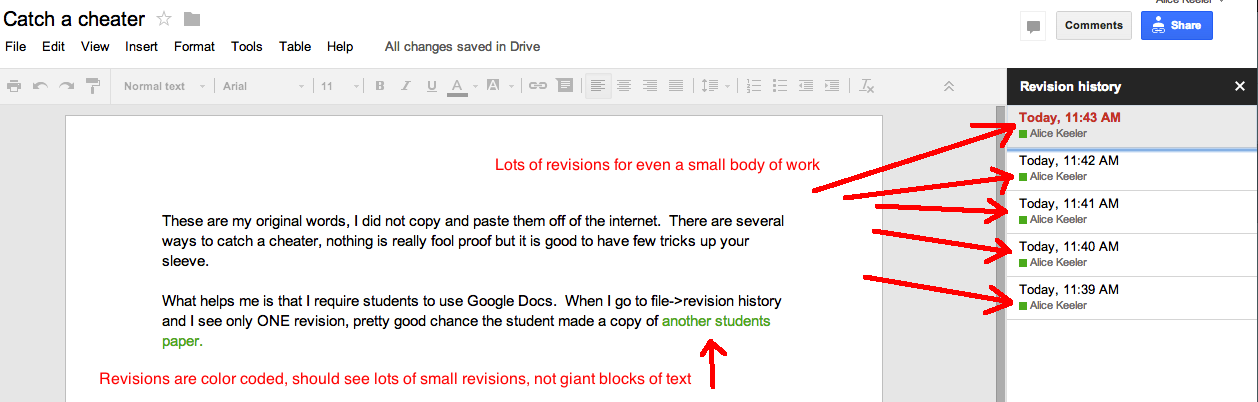
Task: Apply numbered list formatting
Action: click(x=755, y=86)
